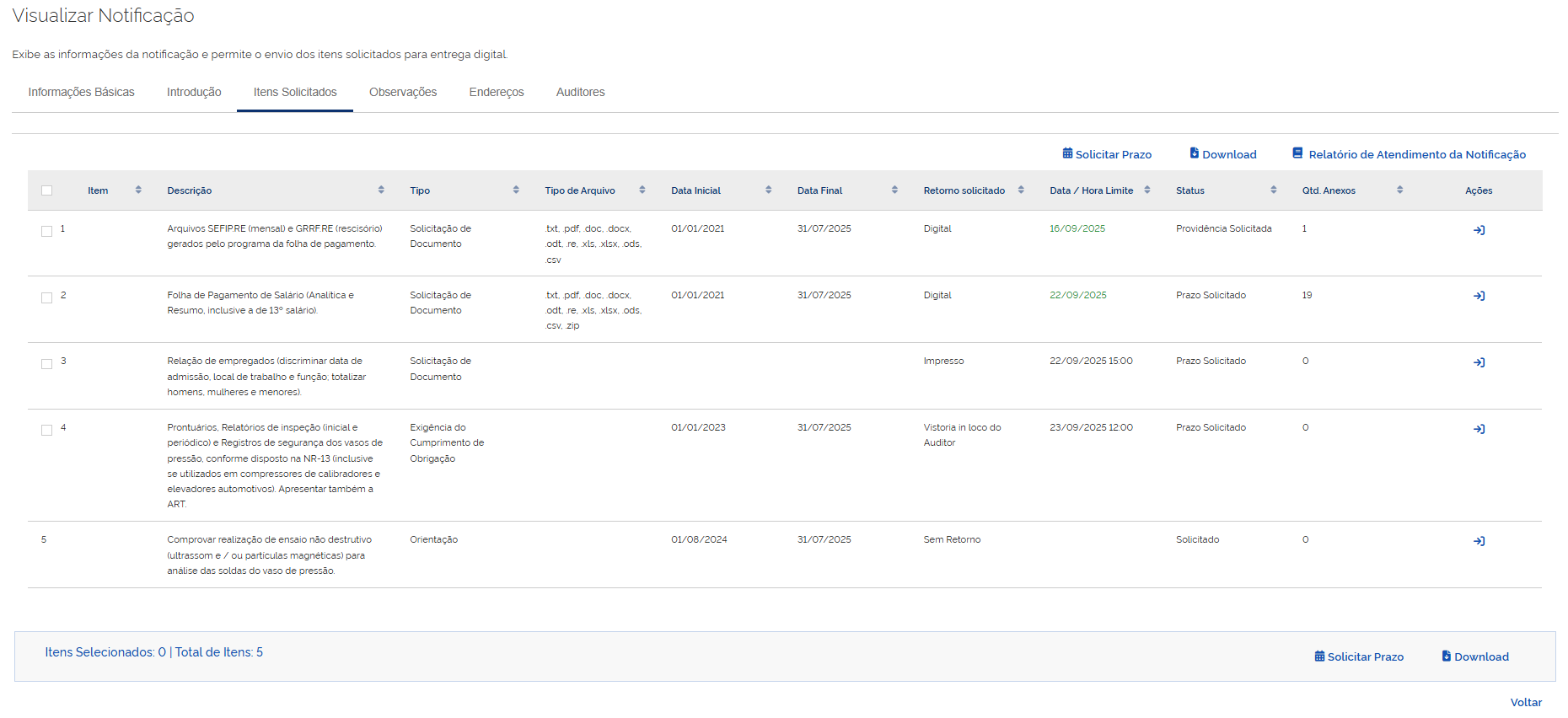1568x718 pixels.
Task: Sort by Qtd. Anexos arrows
Action: (x=1399, y=190)
